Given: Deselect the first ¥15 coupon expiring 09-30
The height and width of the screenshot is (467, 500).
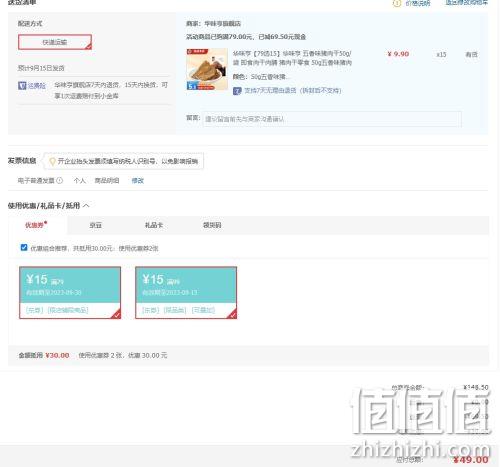Looking at the screenshot, I should point(70,293).
